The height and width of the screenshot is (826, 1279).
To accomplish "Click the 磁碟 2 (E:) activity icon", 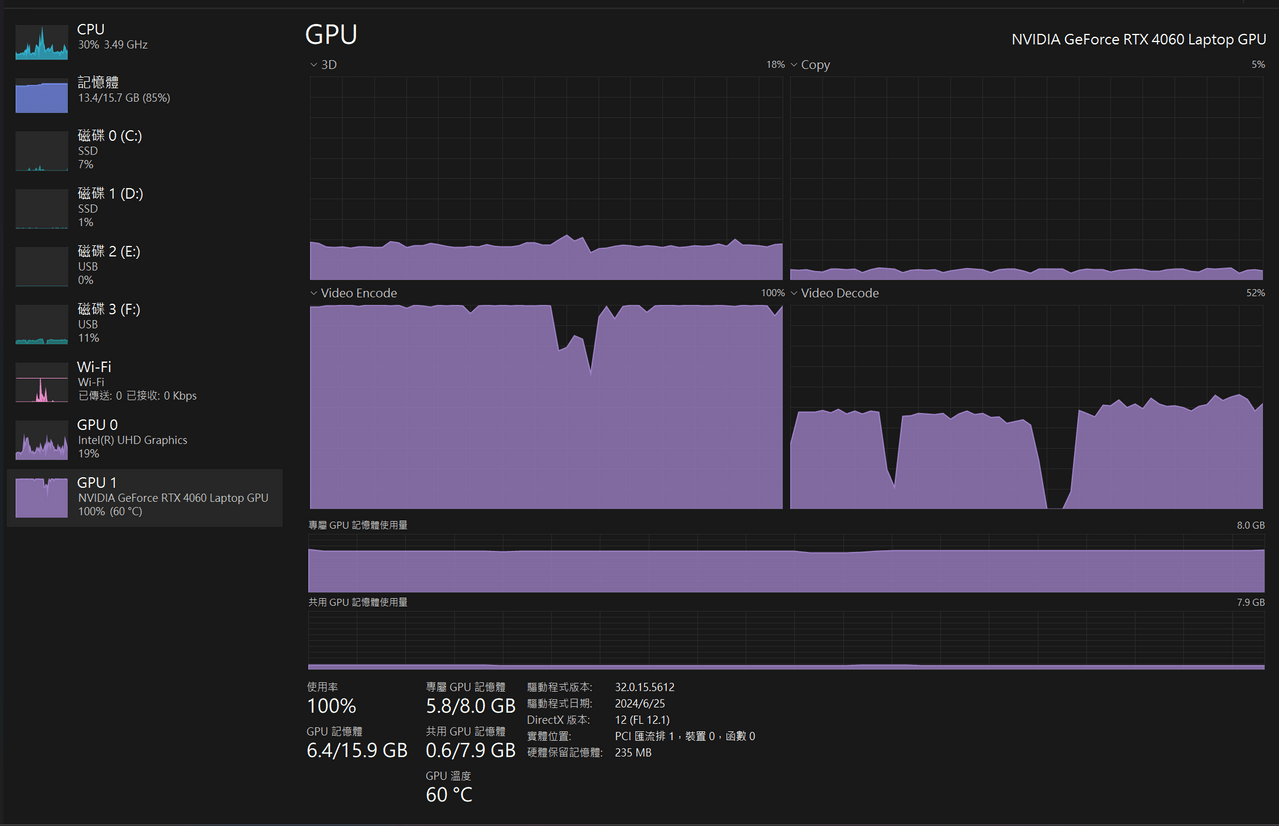I will [41, 266].
